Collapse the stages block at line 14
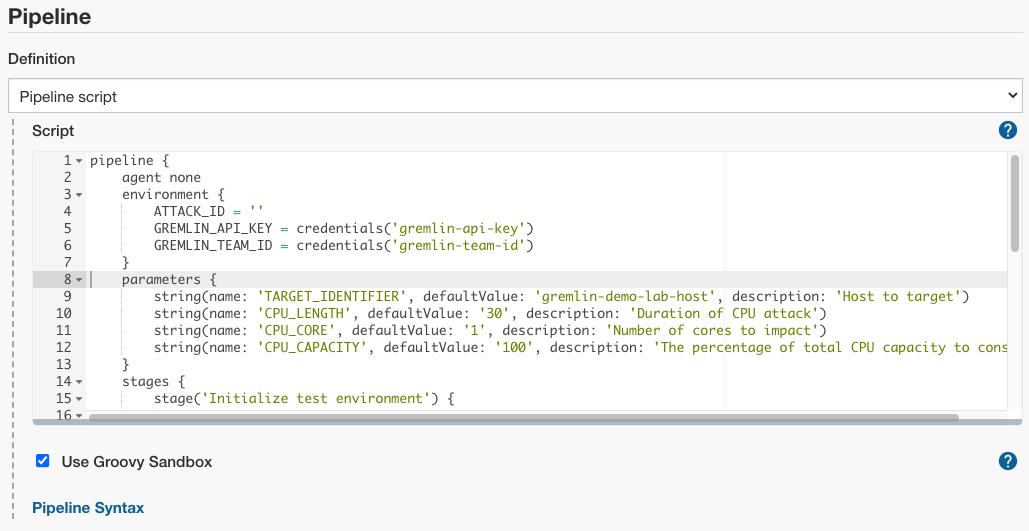Screen dimensions: 1029x531 point(79,382)
